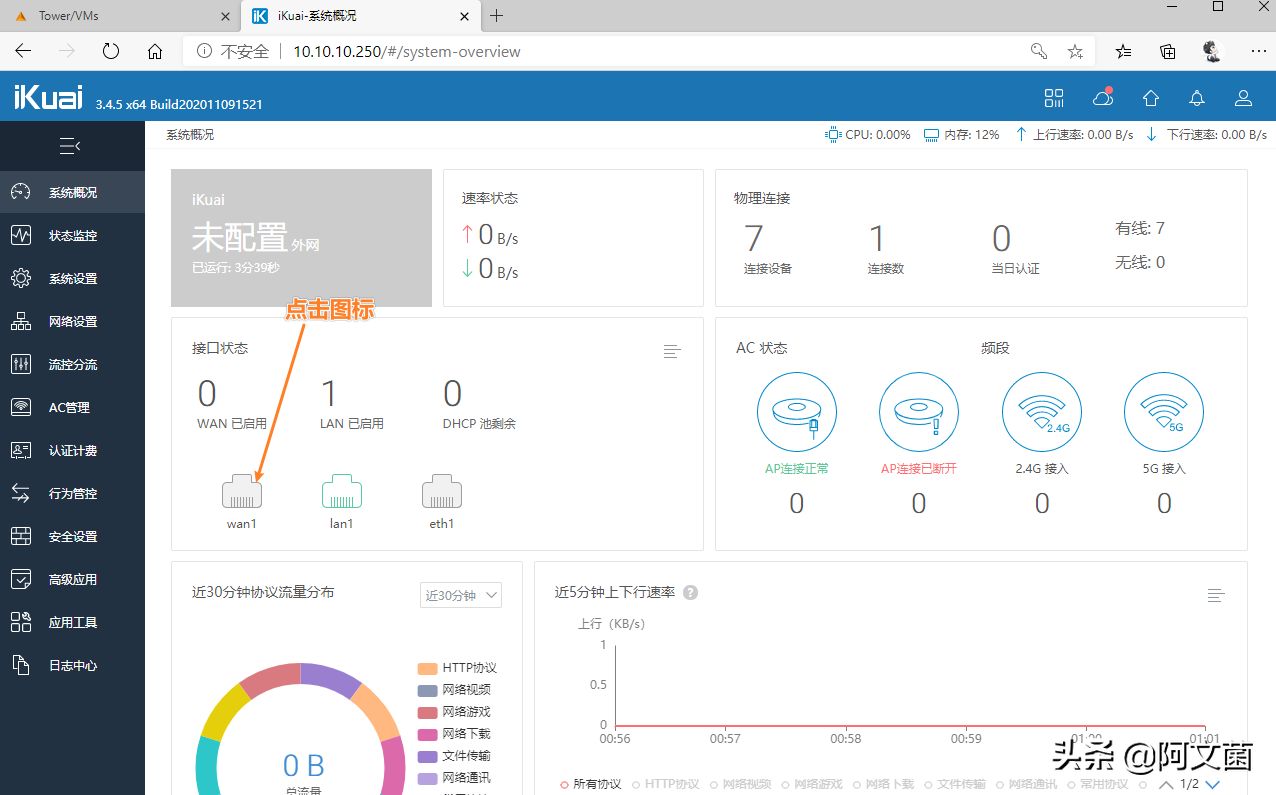The width and height of the screenshot is (1276, 795).
Task: Click the password key icon in address bar
Action: coord(1039,51)
